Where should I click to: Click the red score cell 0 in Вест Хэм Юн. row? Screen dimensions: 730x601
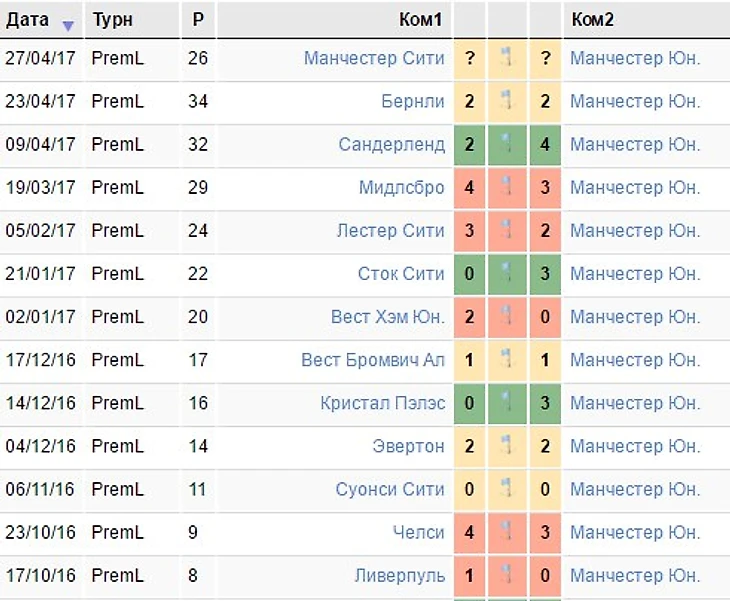(545, 317)
